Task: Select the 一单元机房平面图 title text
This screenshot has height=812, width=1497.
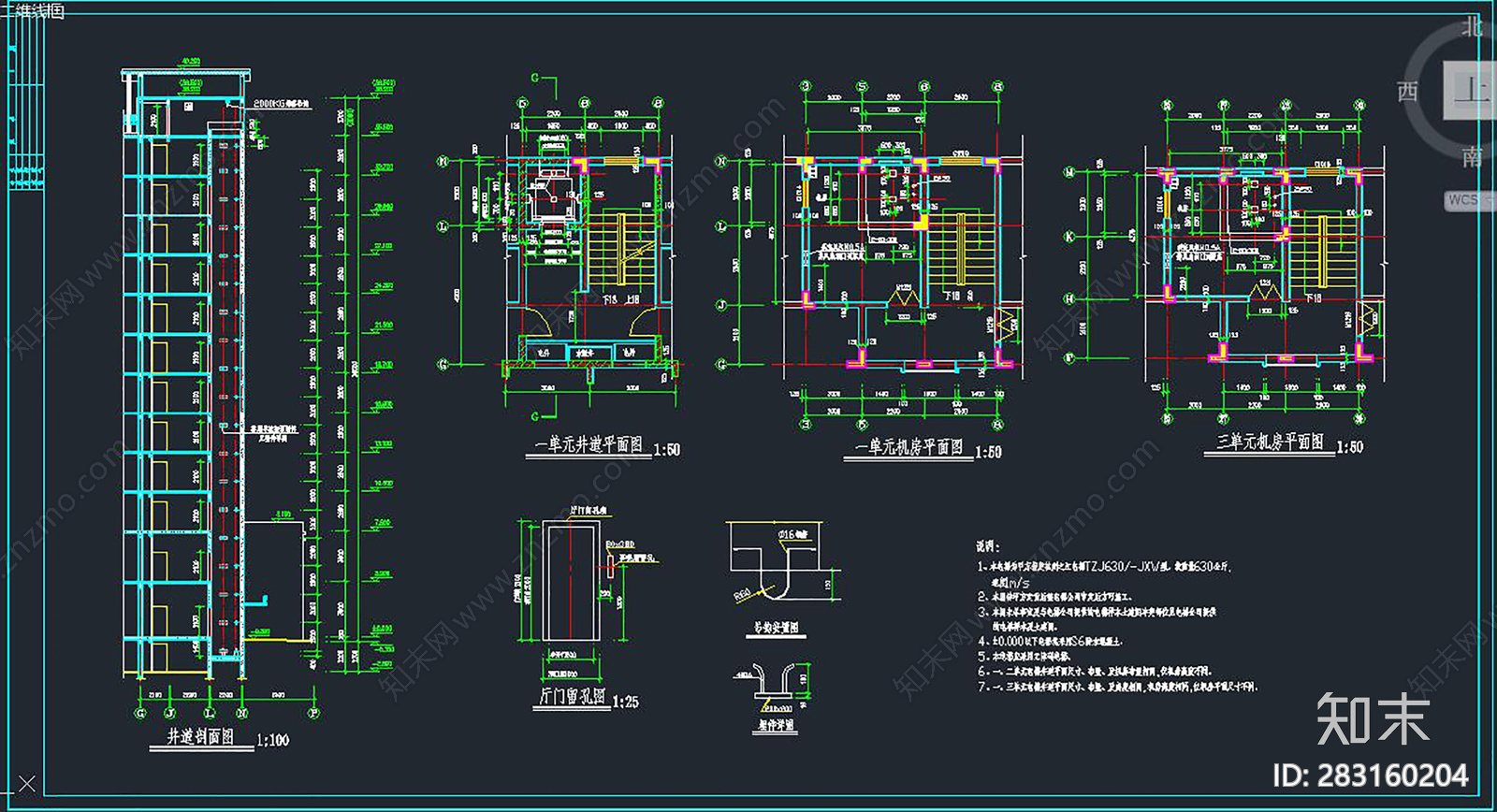Action: click(908, 447)
